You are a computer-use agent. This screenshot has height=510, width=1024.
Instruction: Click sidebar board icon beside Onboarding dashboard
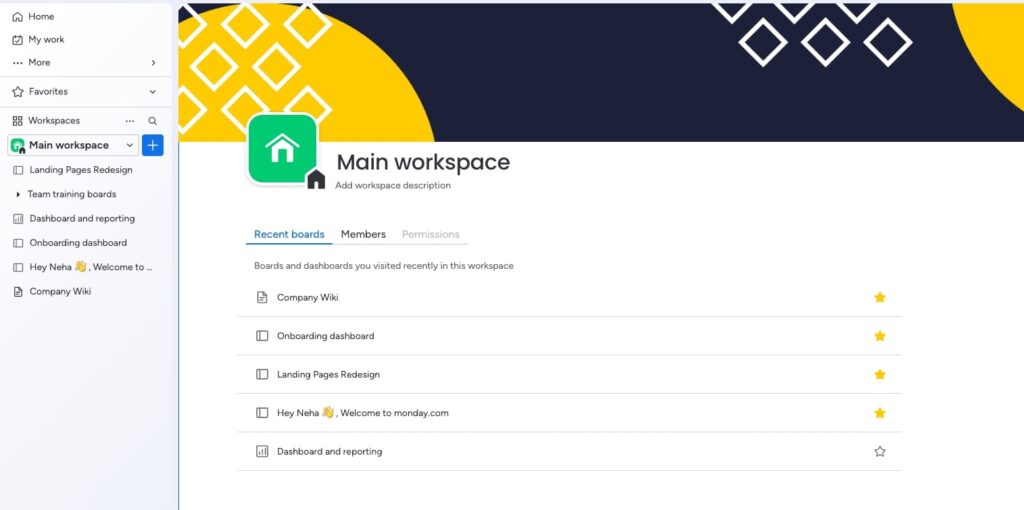(x=18, y=244)
